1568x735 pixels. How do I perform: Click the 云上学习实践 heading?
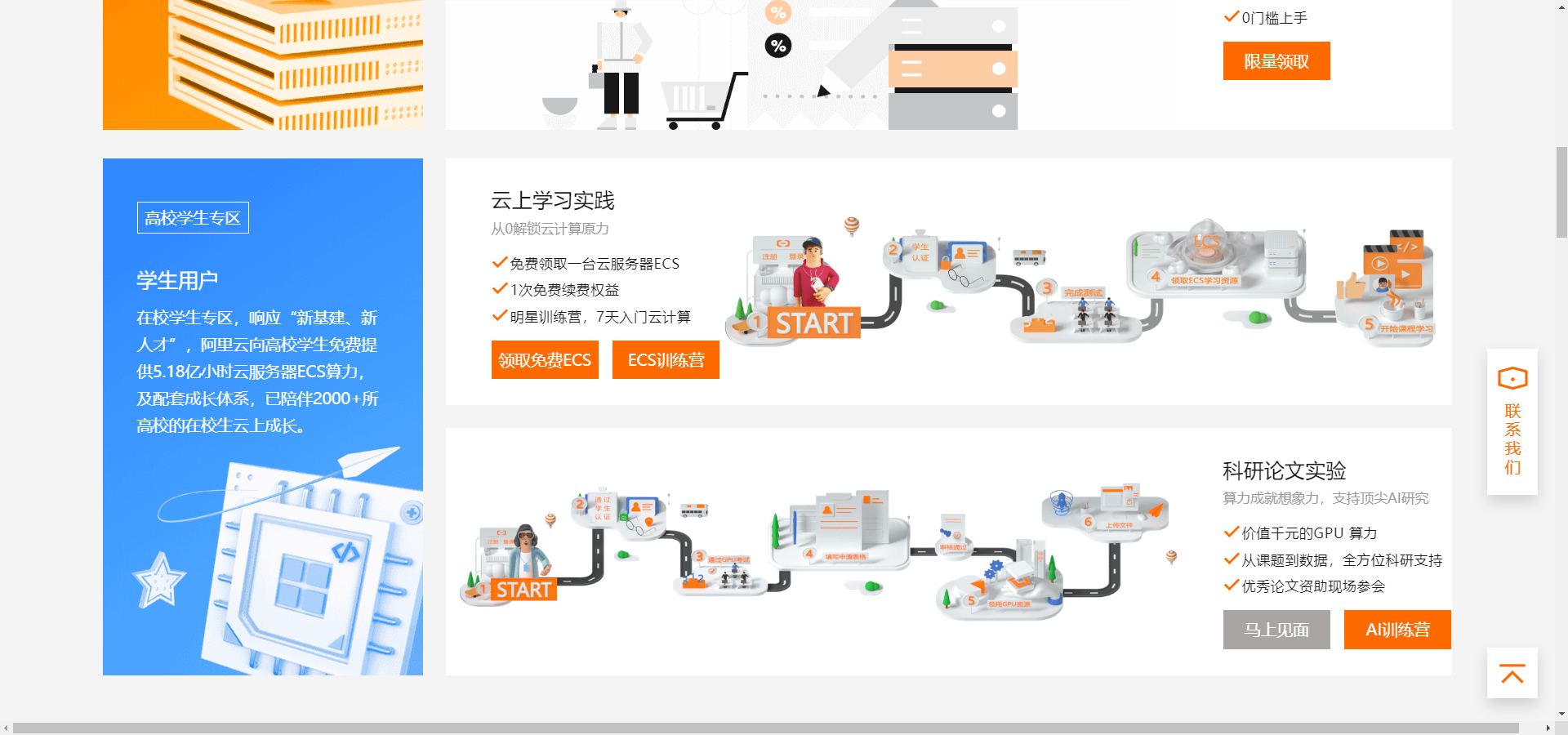pos(552,200)
